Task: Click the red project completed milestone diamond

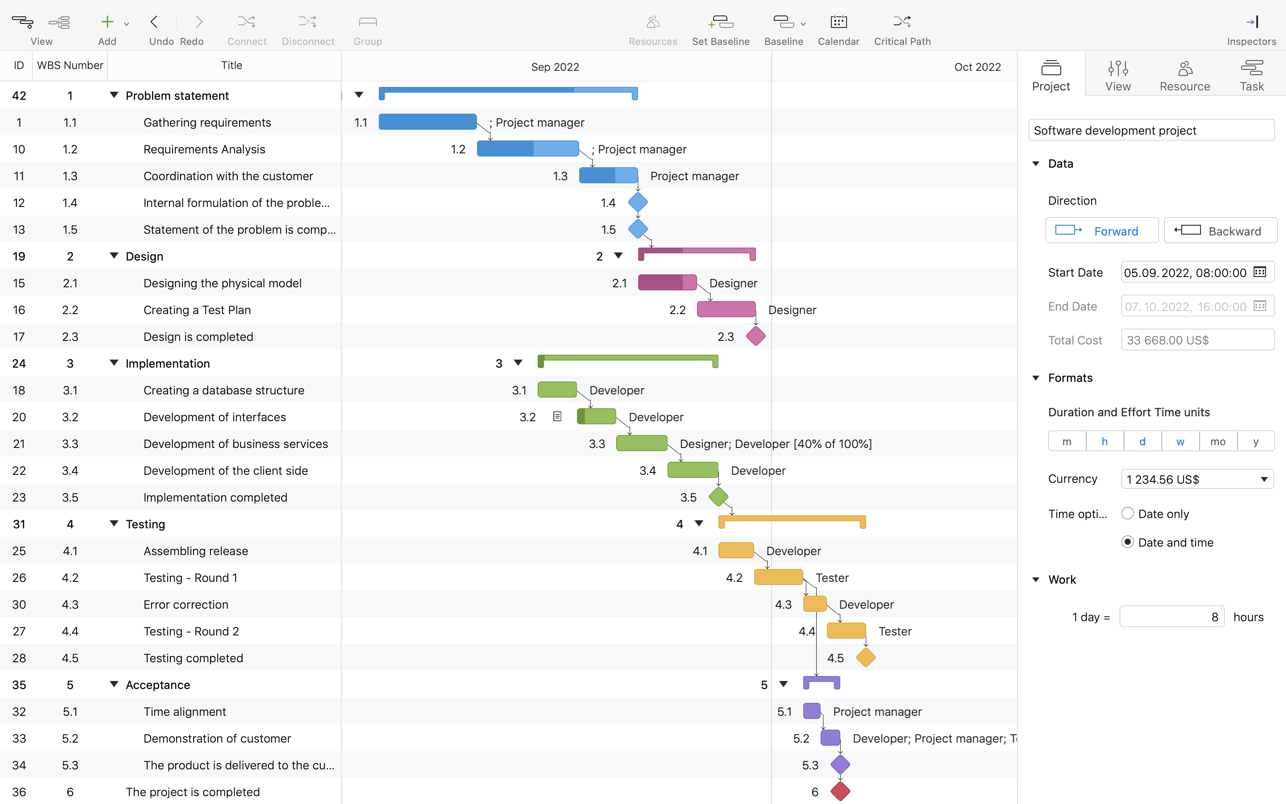Action: (840, 791)
